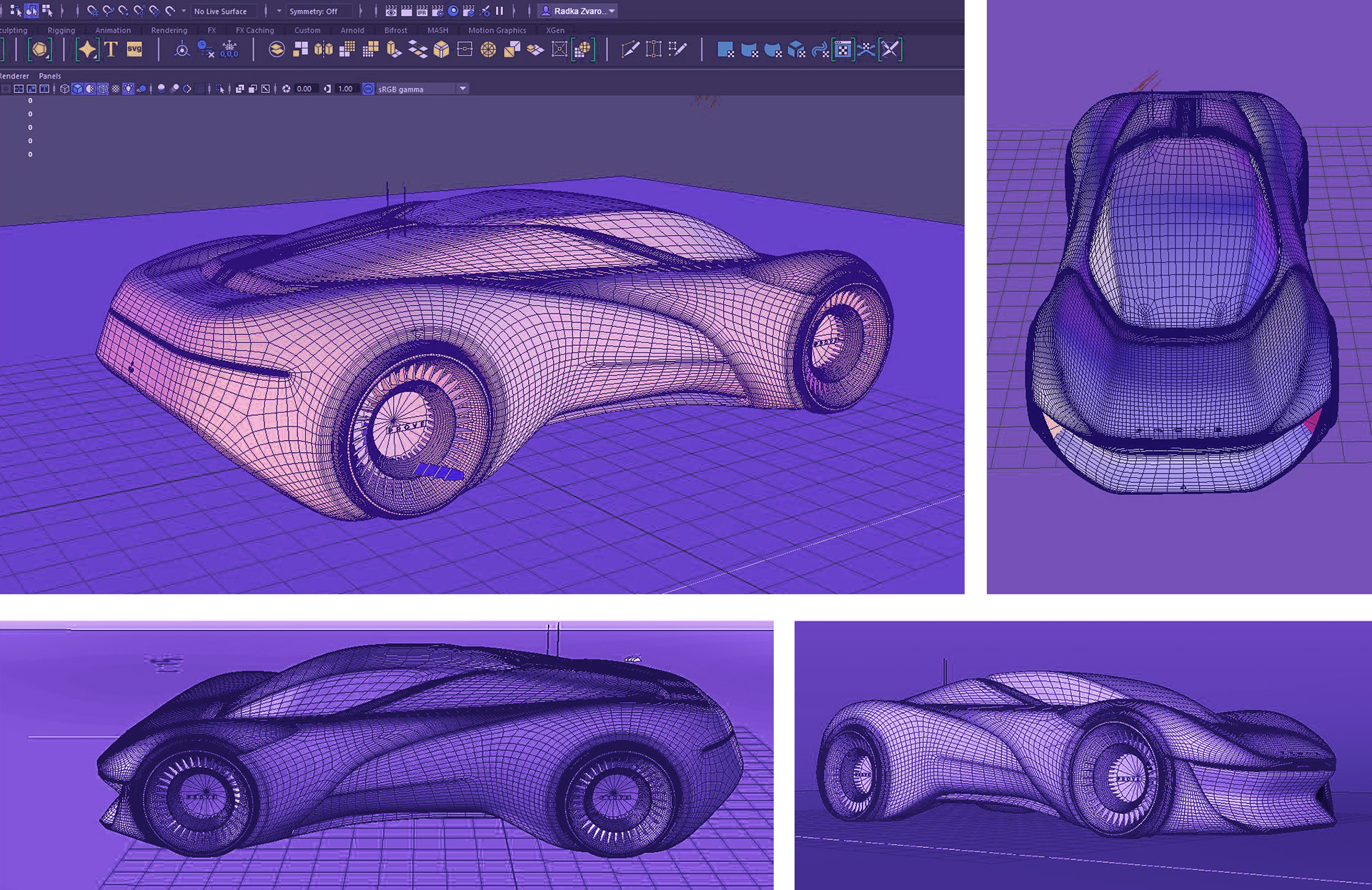Viewport: 1372px width, 890px height.
Task: Open the SVG tool from the shelf
Action: click(x=136, y=49)
